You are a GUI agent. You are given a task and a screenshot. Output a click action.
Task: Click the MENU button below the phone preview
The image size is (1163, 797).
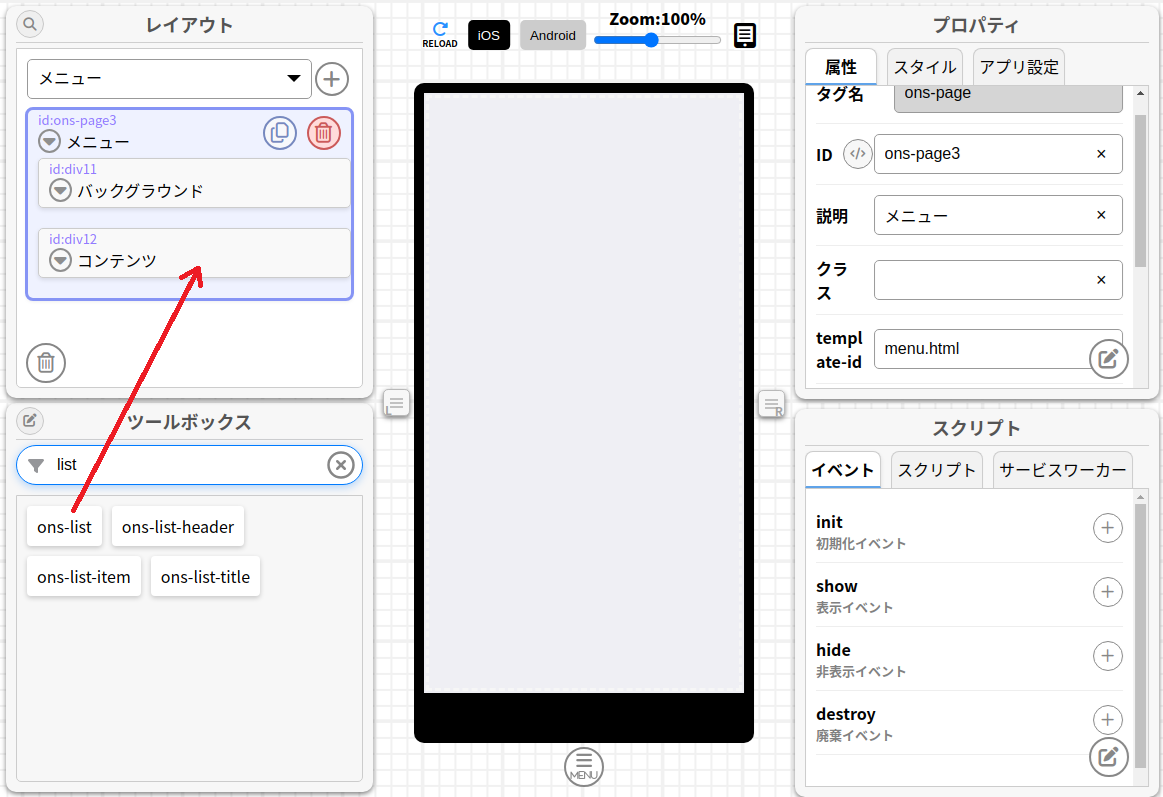coord(583,766)
